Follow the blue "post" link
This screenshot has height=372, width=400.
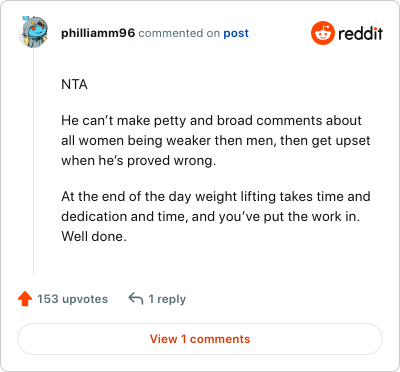(x=236, y=33)
